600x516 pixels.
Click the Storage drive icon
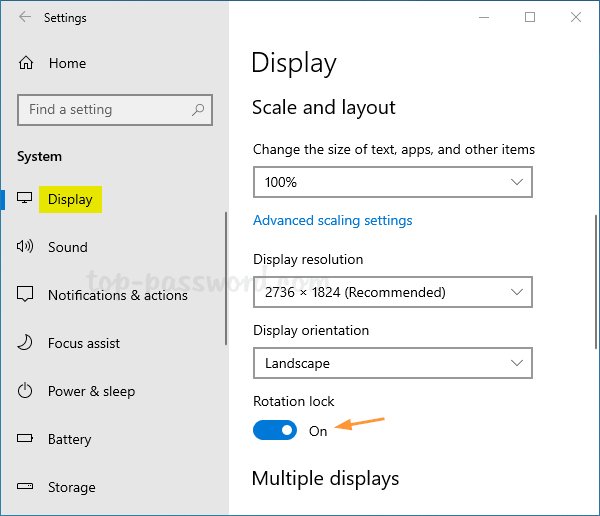coord(26,487)
